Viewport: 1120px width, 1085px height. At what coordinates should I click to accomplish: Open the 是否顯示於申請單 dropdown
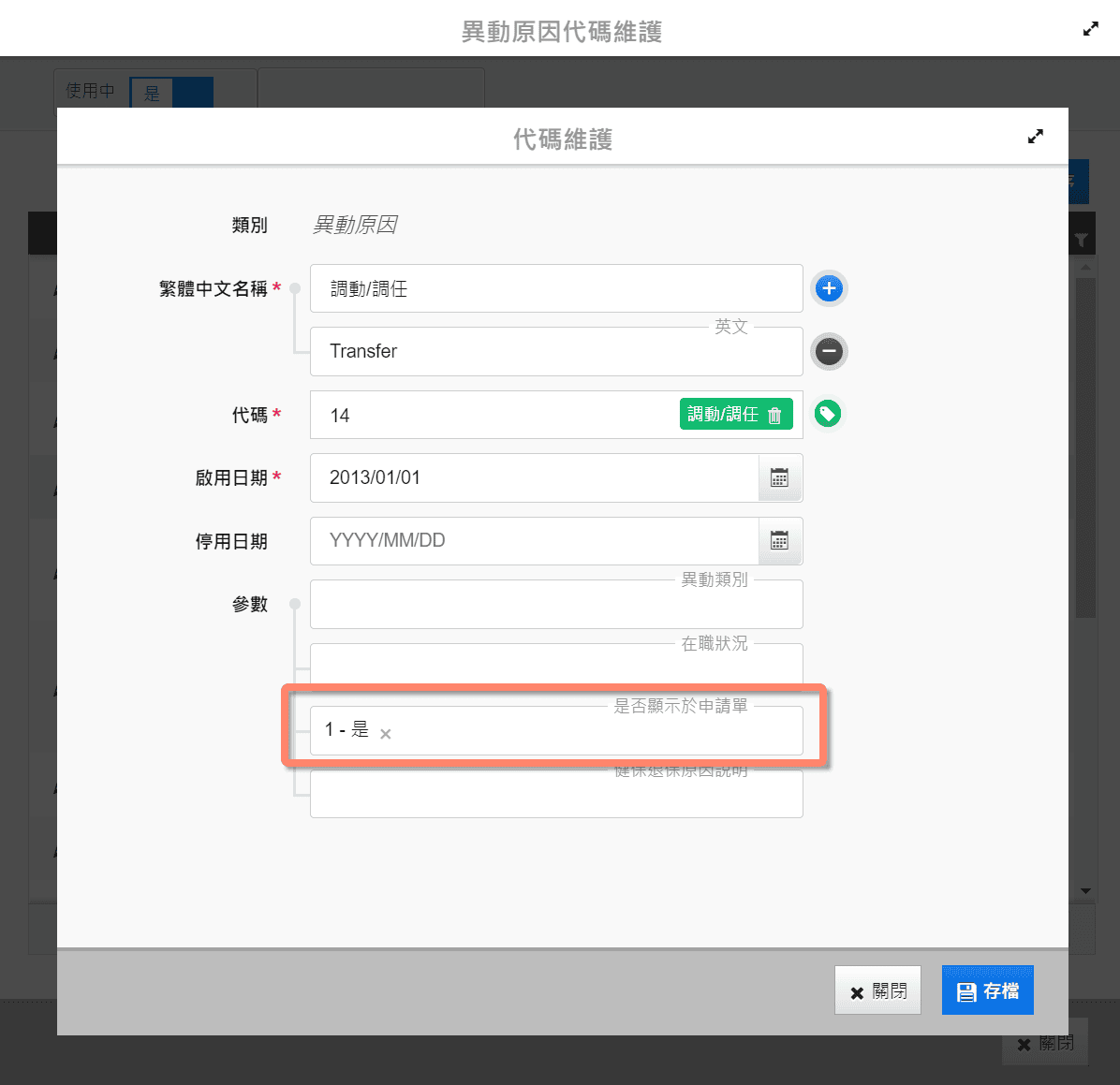(x=590, y=731)
